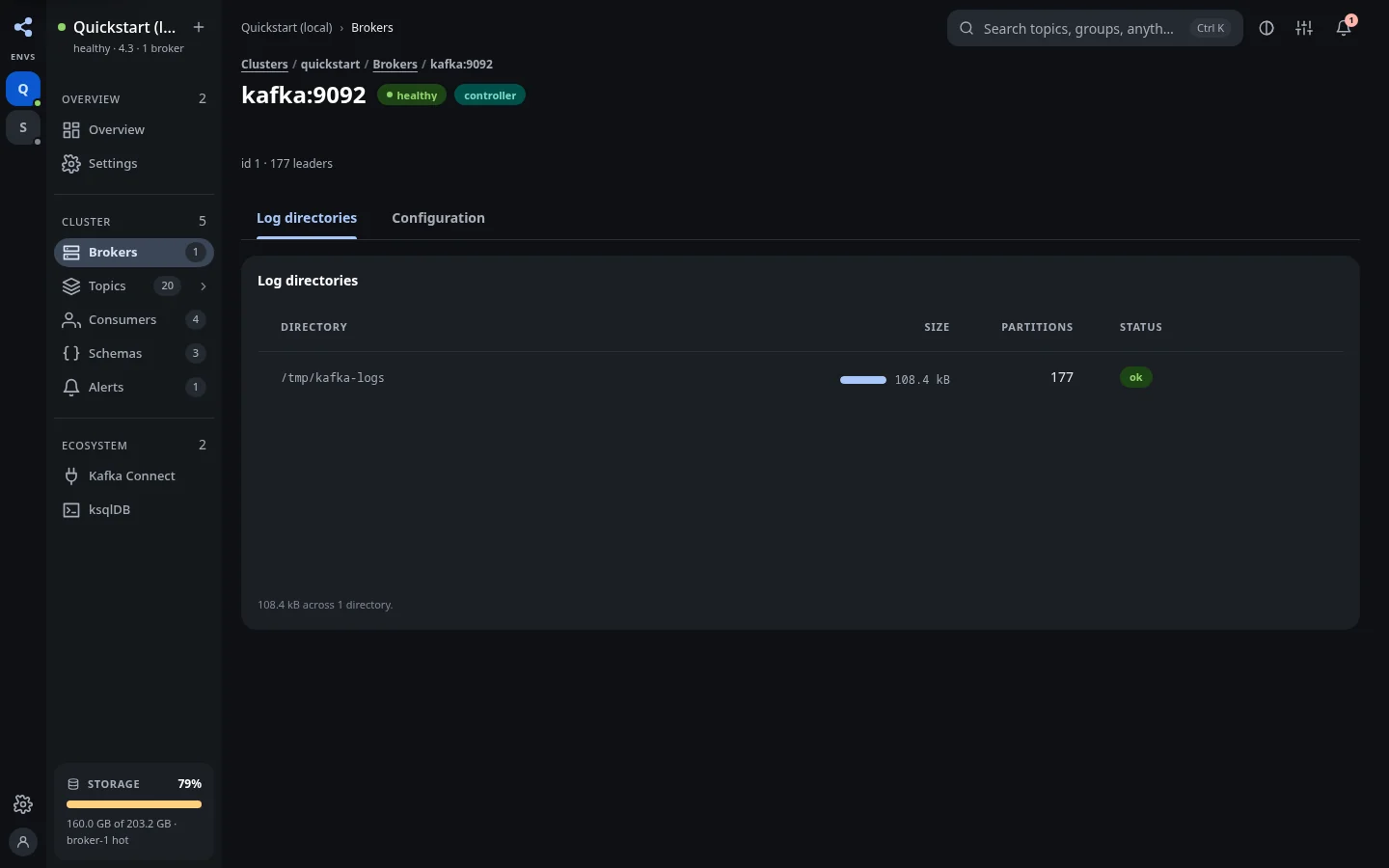Click the controller badge
Image resolution: width=1389 pixels, height=868 pixels.
click(x=490, y=95)
